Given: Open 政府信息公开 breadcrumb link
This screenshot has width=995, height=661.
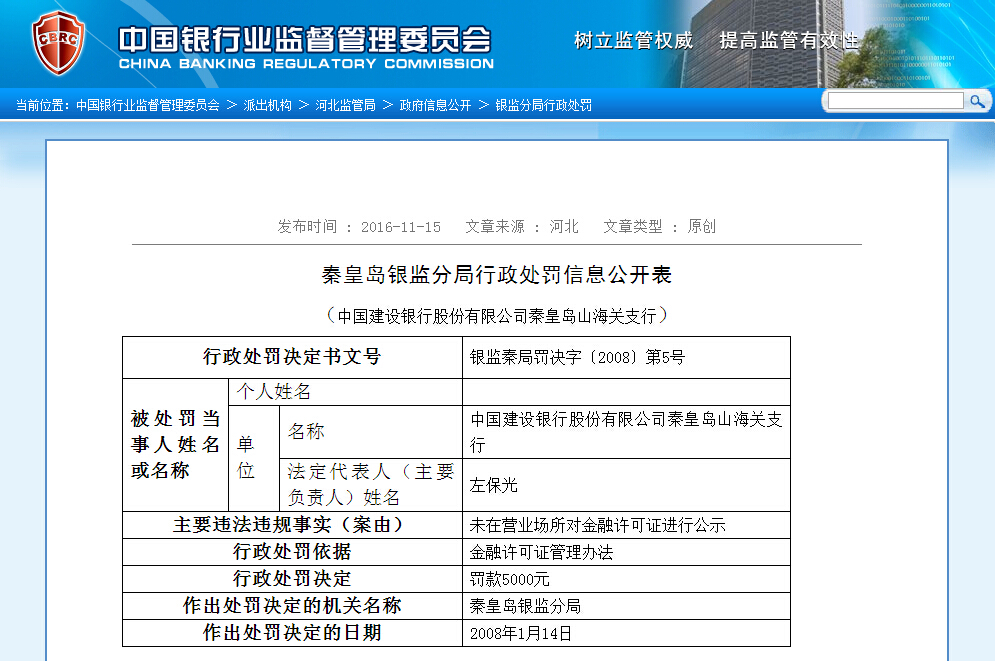Looking at the screenshot, I should point(435,105).
